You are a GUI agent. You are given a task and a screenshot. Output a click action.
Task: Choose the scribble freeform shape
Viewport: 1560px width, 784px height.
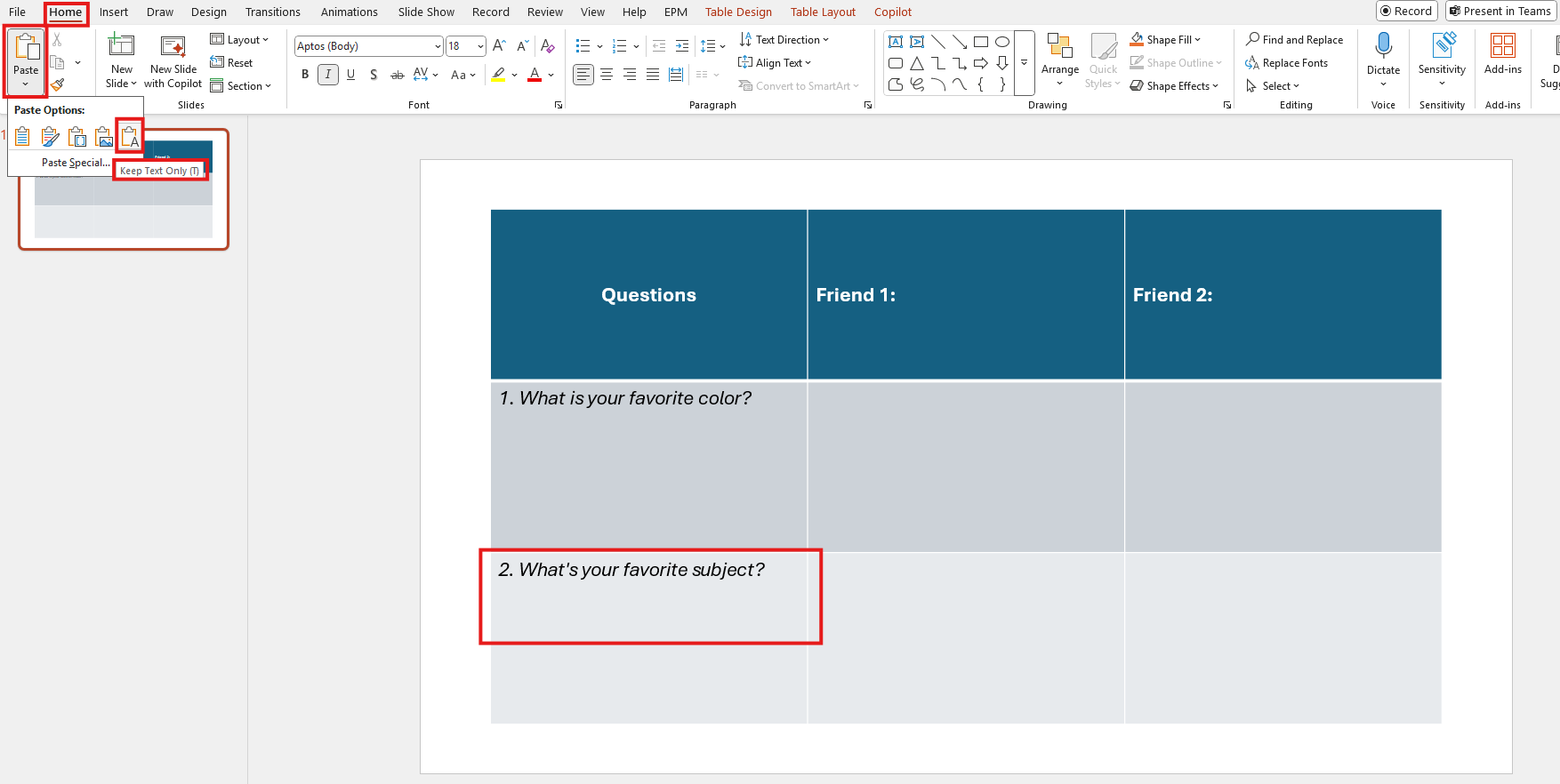pyautogui.click(x=917, y=84)
